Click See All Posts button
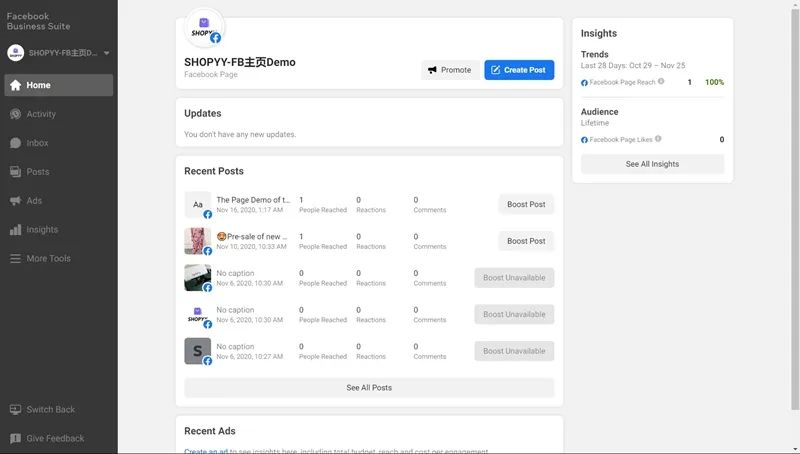800x454 pixels. point(369,388)
